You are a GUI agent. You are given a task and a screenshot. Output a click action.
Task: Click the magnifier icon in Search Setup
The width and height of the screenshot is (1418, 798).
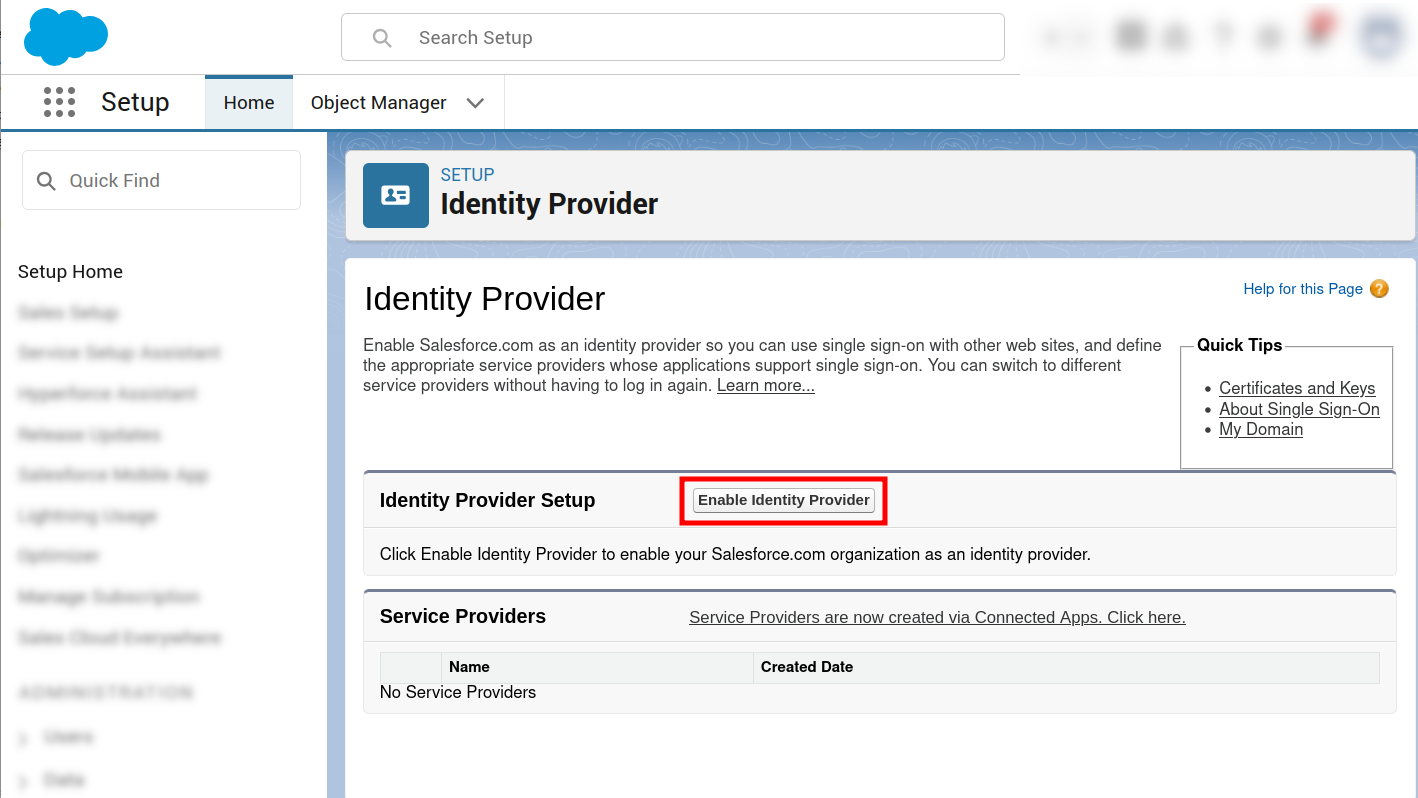(x=382, y=38)
